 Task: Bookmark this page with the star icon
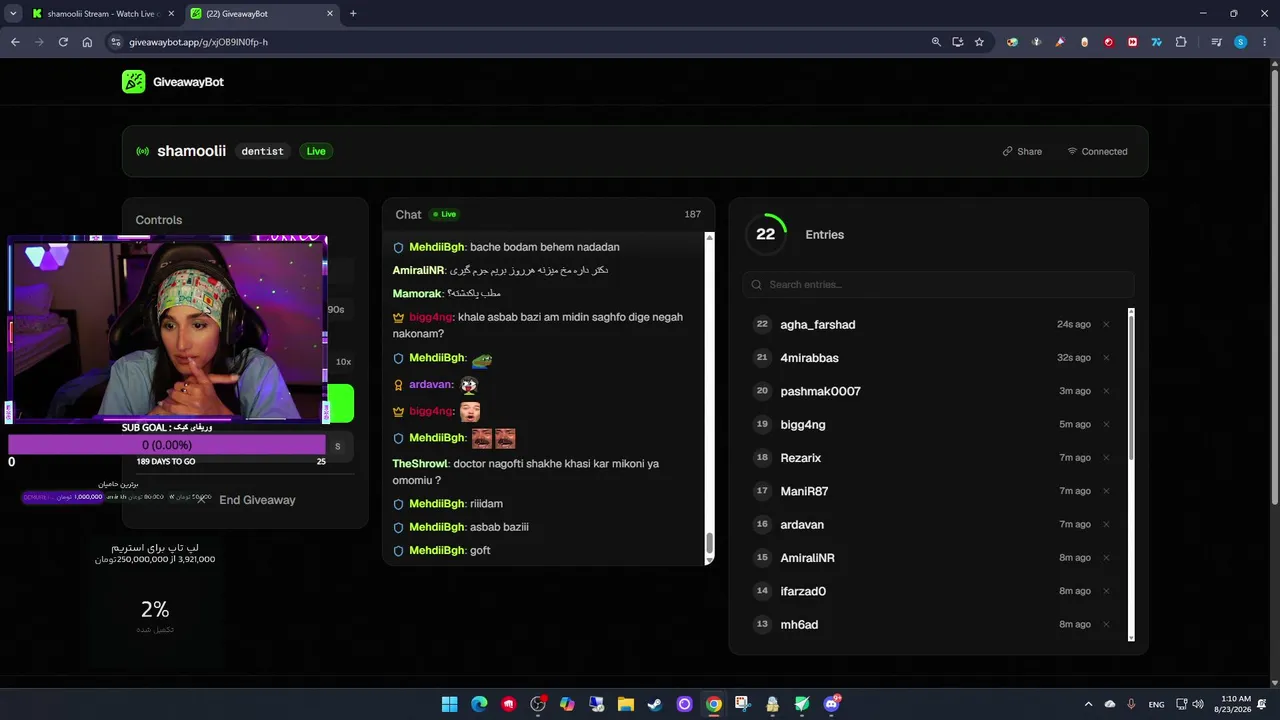tap(979, 42)
